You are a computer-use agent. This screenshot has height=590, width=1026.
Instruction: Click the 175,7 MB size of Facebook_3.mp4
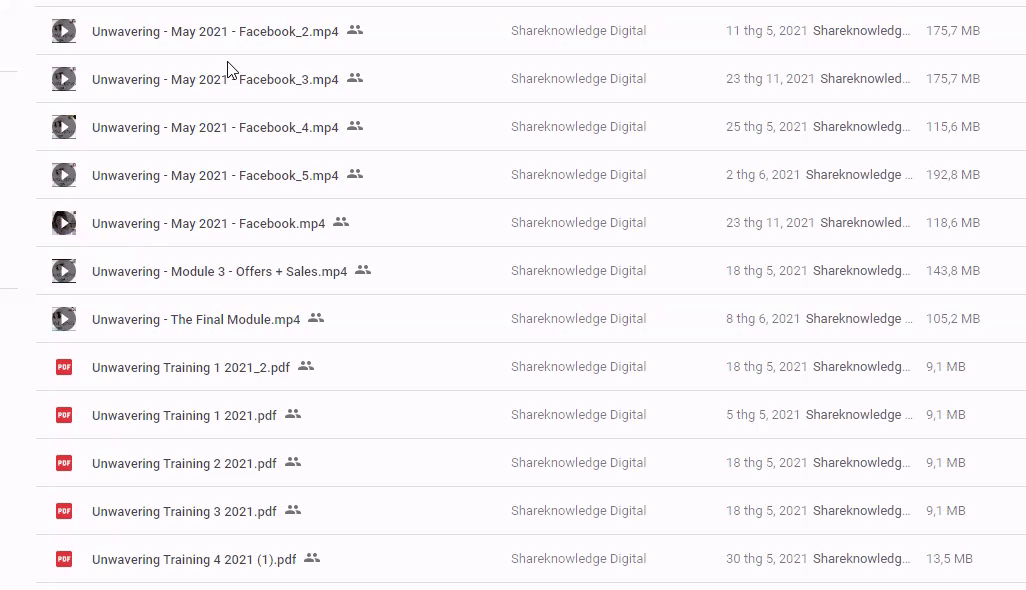point(953,79)
